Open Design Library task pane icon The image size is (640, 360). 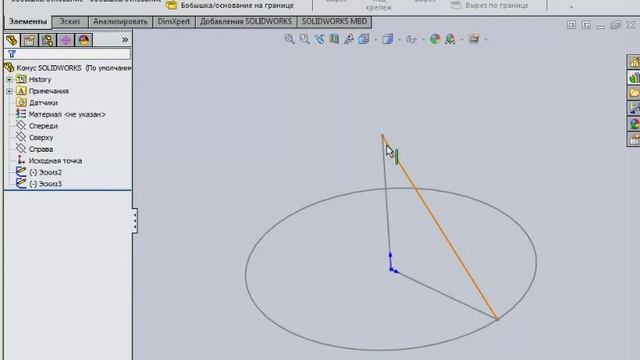pyautogui.click(x=634, y=78)
